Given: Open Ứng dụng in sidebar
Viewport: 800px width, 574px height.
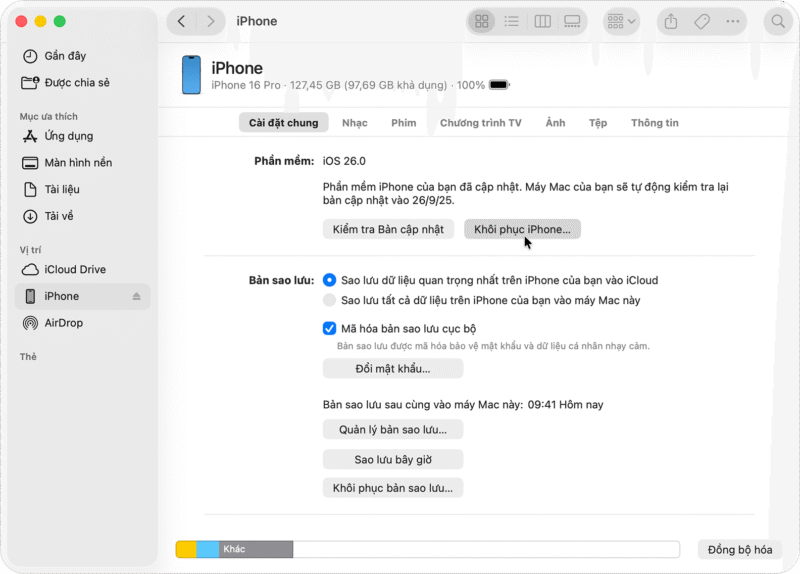Looking at the screenshot, I should pos(83,136).
